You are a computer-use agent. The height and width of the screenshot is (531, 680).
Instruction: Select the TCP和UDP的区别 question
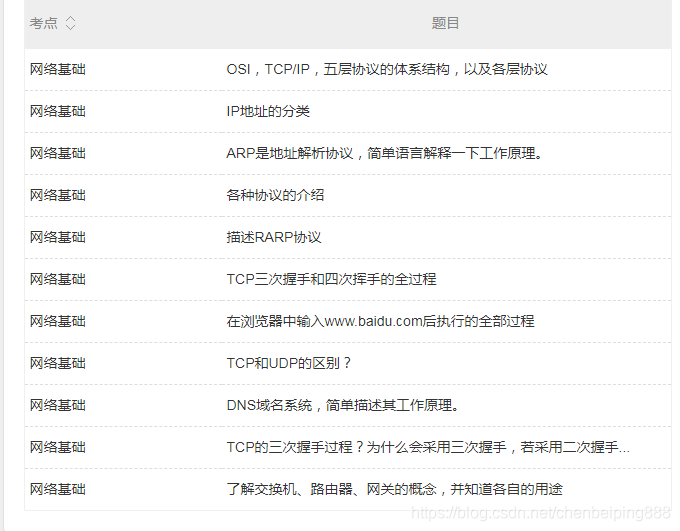pyautogui.click(x=288, y=363)
